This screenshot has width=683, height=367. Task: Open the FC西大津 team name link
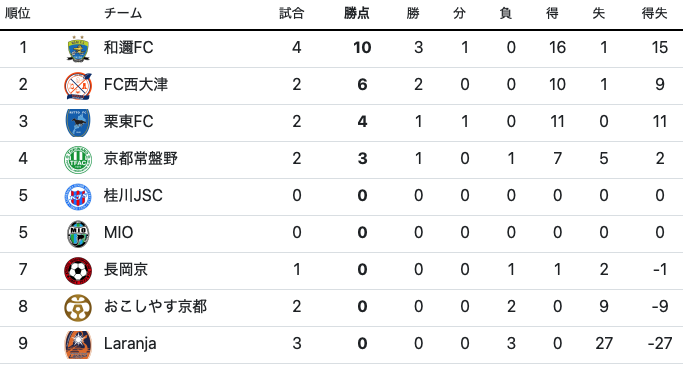pyautogui.click(x=135, y=84)
